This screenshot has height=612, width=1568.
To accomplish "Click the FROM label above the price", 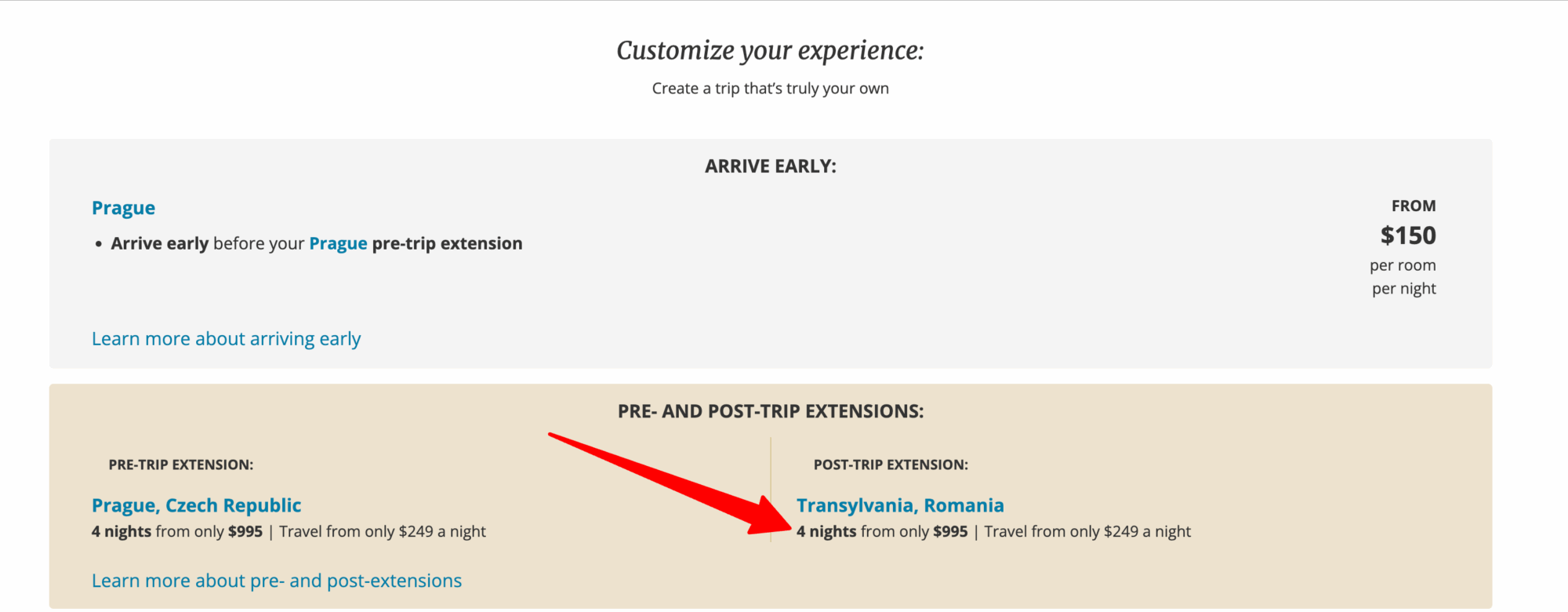I will tap(1413, 206).
